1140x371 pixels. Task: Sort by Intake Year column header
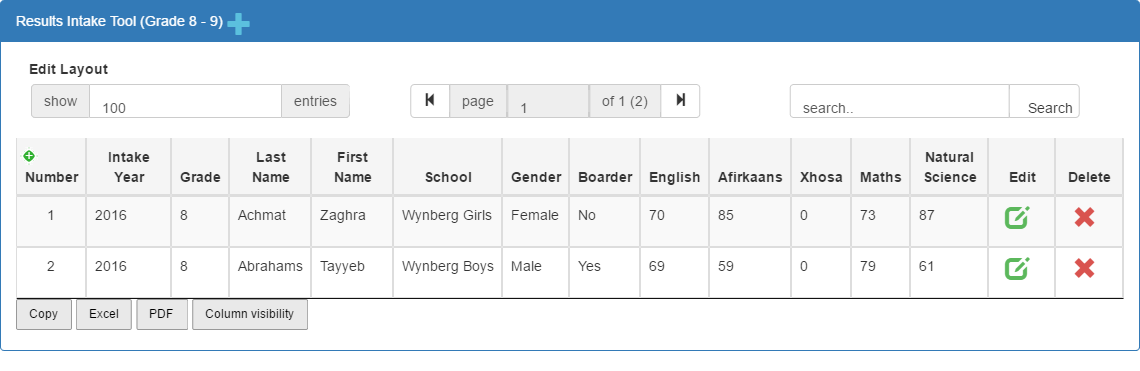click(129, 167)
